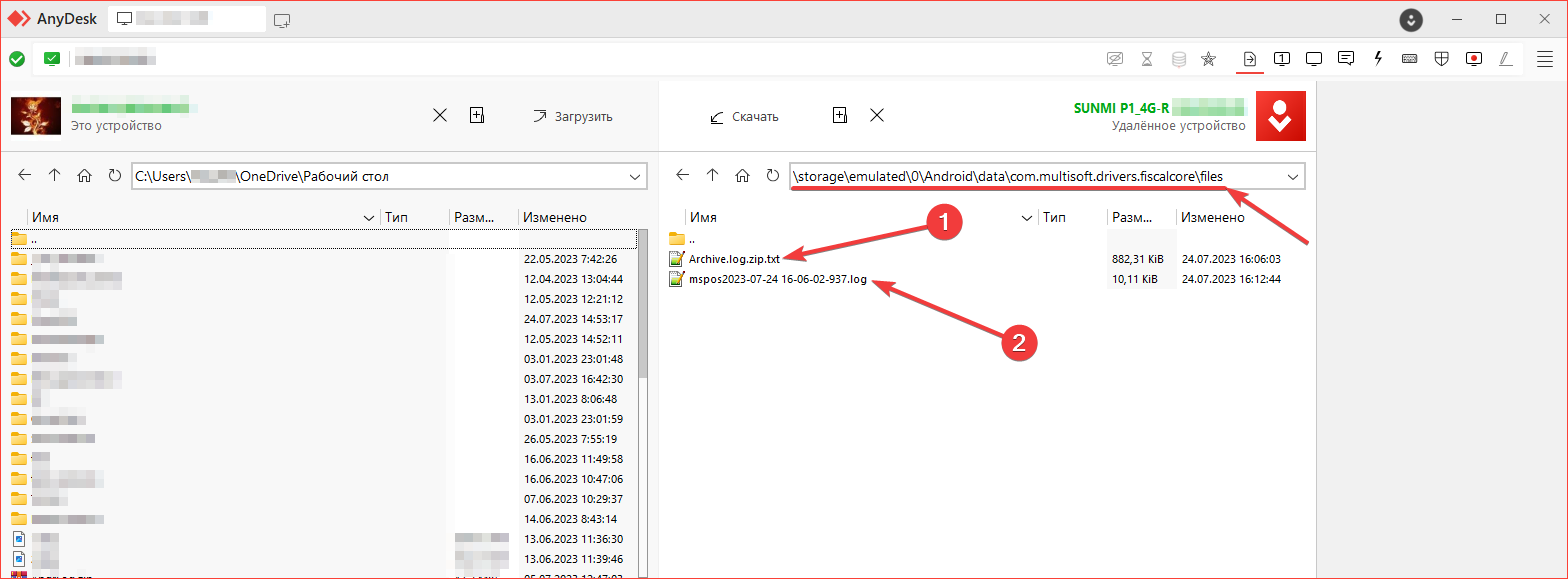This screenshot has height=579, width=1568.
Task: Create new folder in the remote panel
Action: pyautogui.click(x=840, y=115)
